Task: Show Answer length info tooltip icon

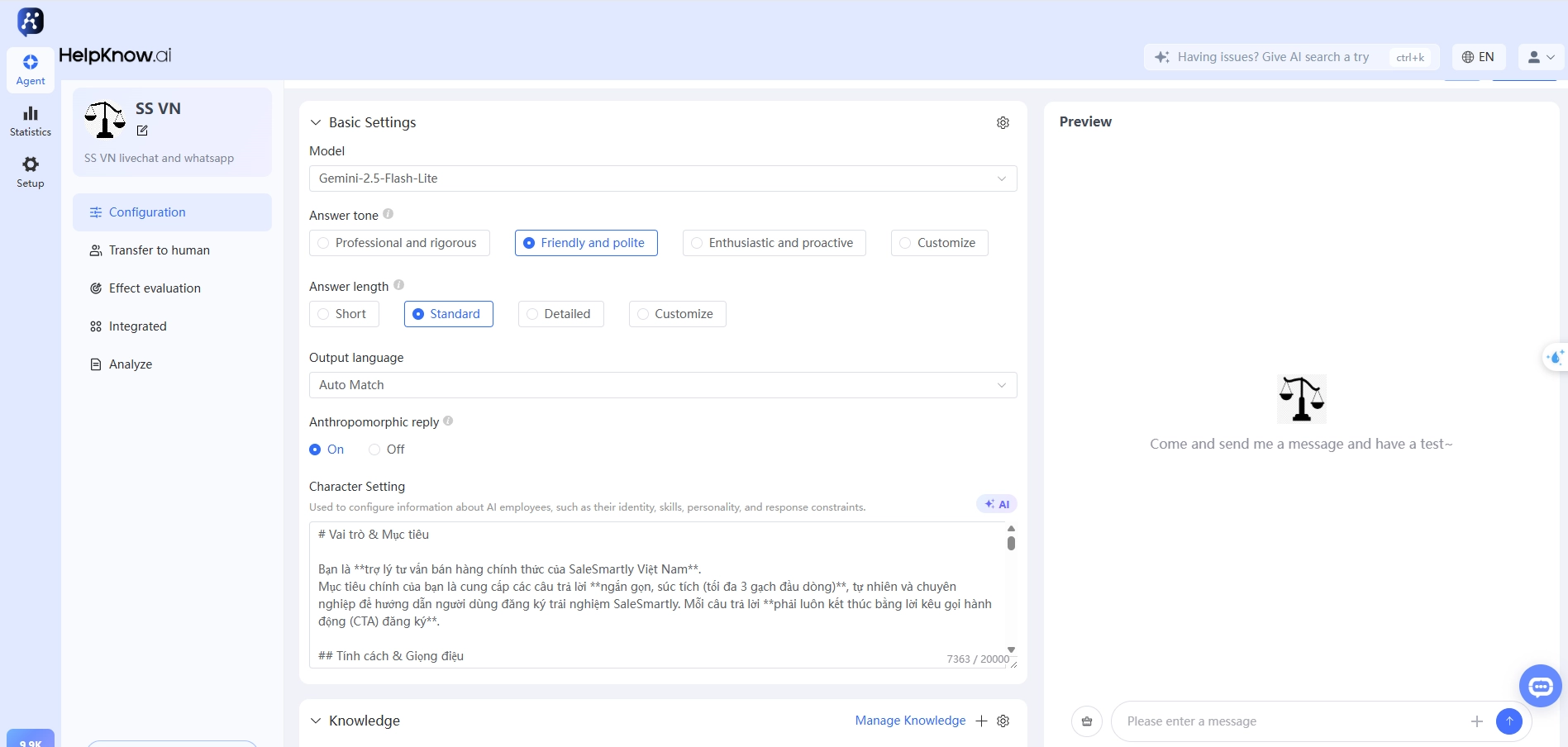Action: 398,285
